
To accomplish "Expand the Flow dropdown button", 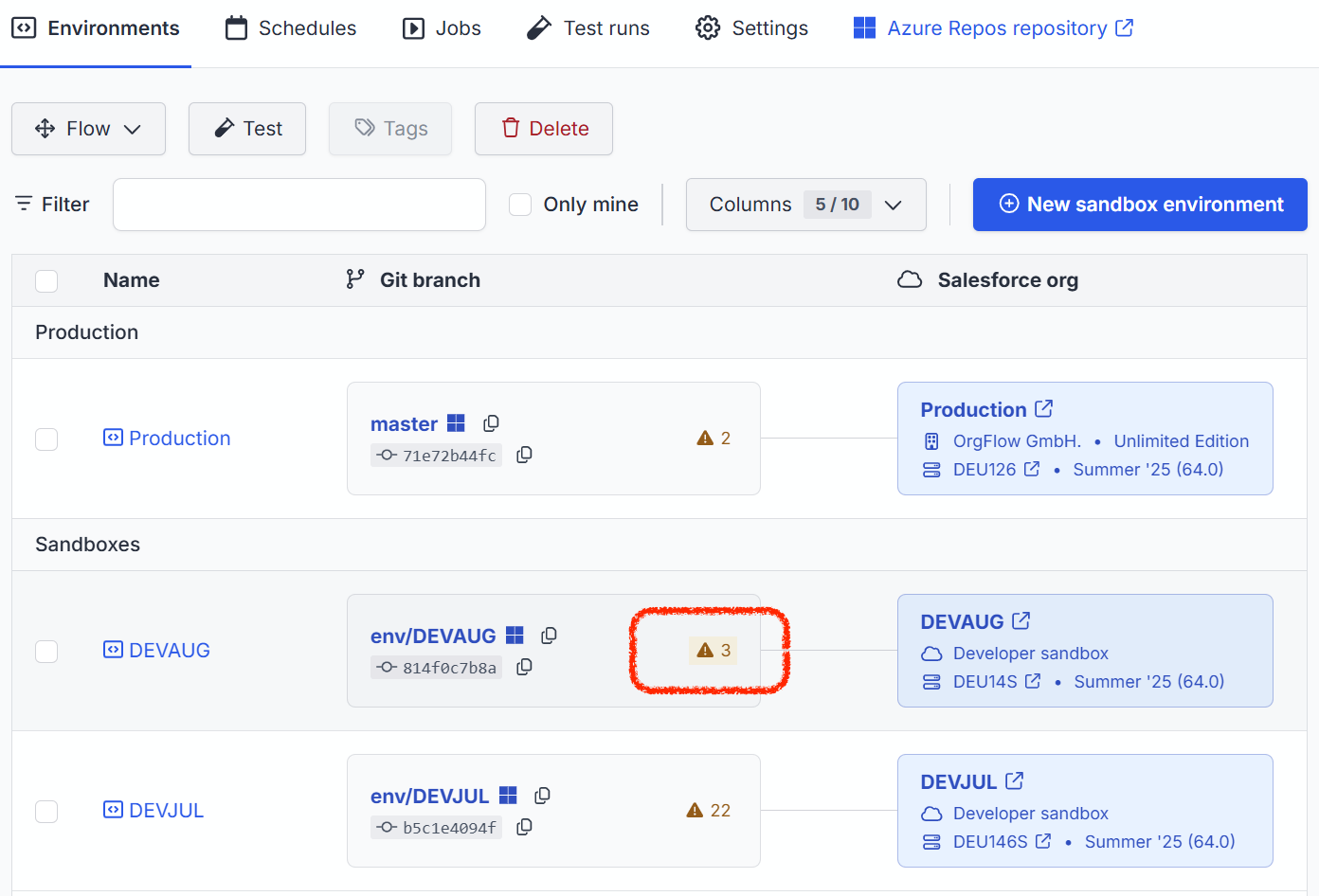I will (88, 129).
